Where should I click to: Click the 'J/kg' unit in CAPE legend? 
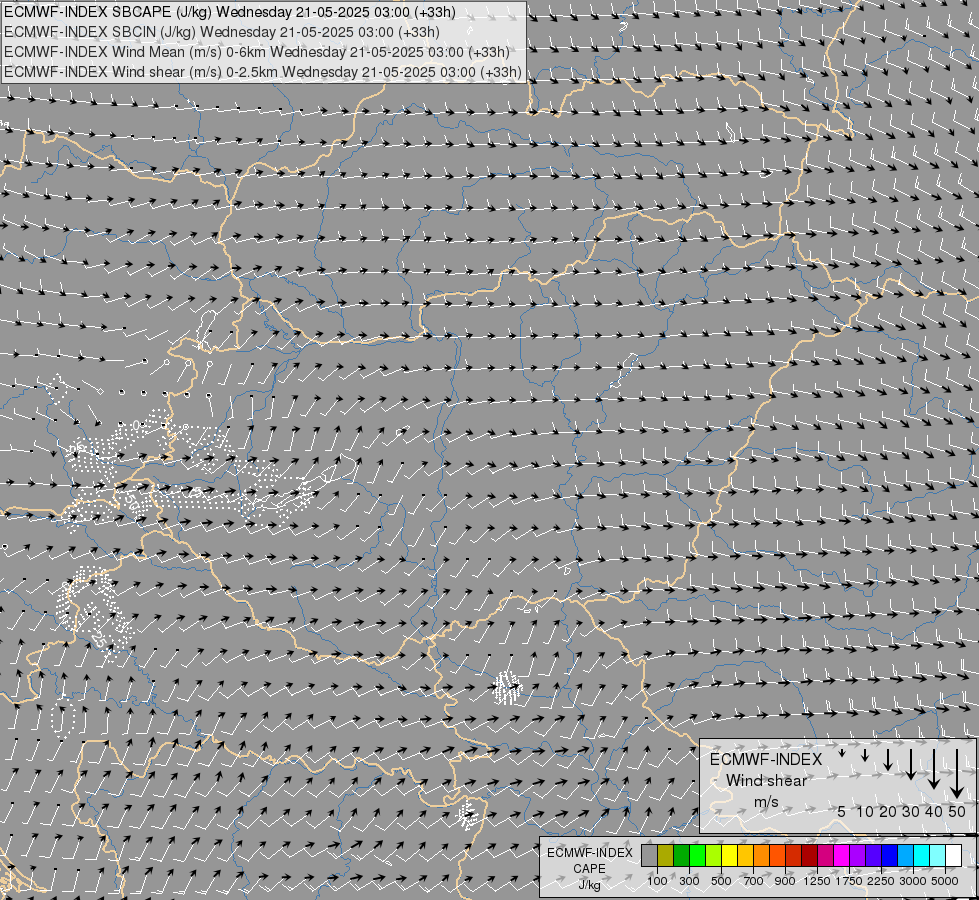(589, 885)
